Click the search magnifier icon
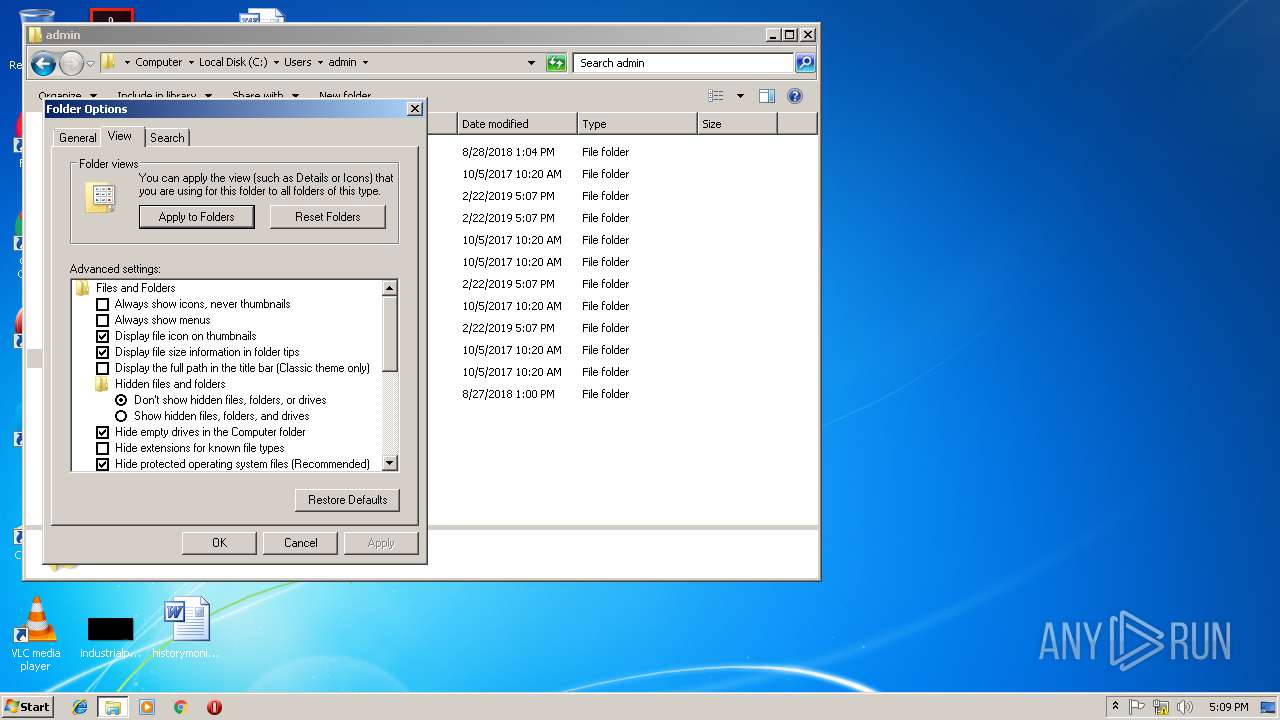 pos(805,63)
